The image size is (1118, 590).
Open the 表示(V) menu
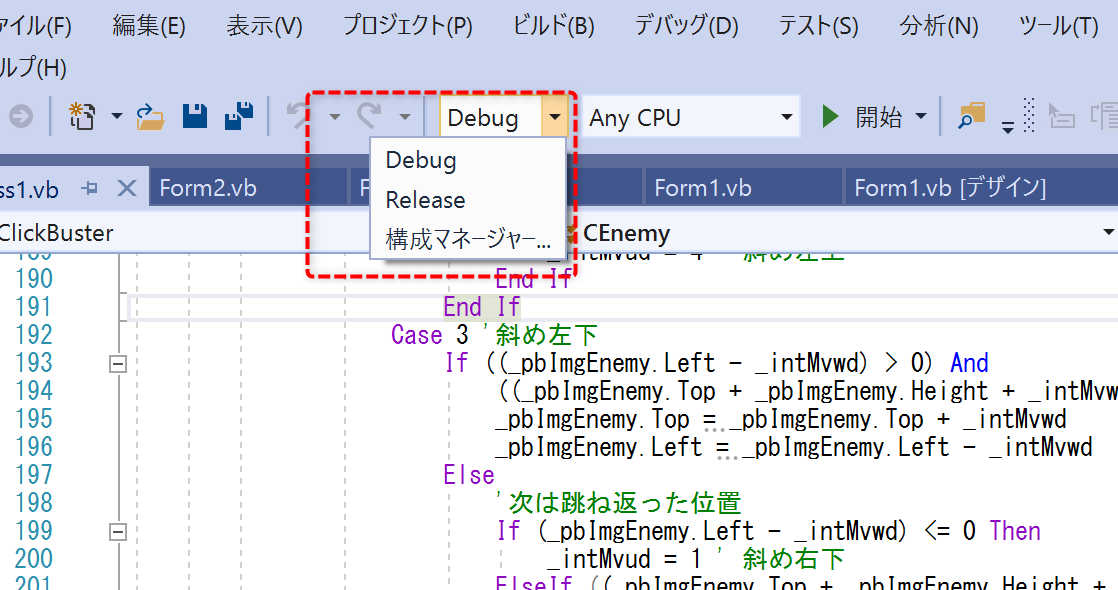[265, 26]
